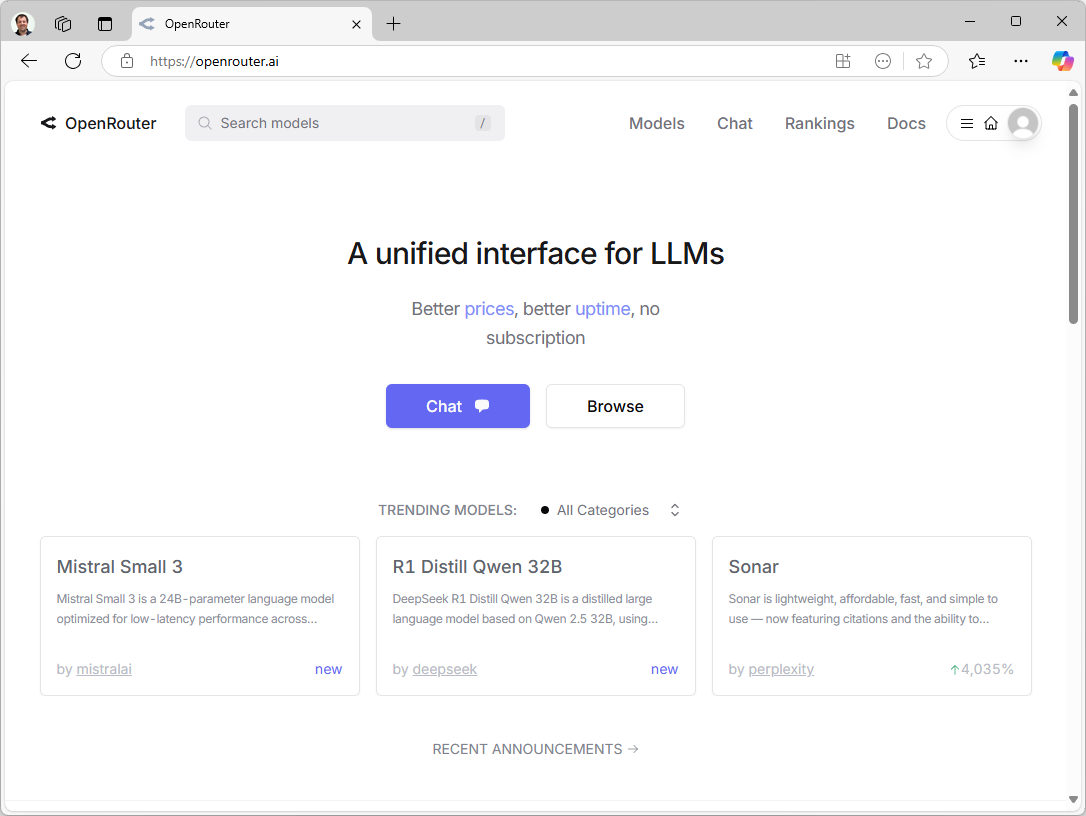Click the Recent Announcements arrow
1086x816 pixels.
(633, 749)
